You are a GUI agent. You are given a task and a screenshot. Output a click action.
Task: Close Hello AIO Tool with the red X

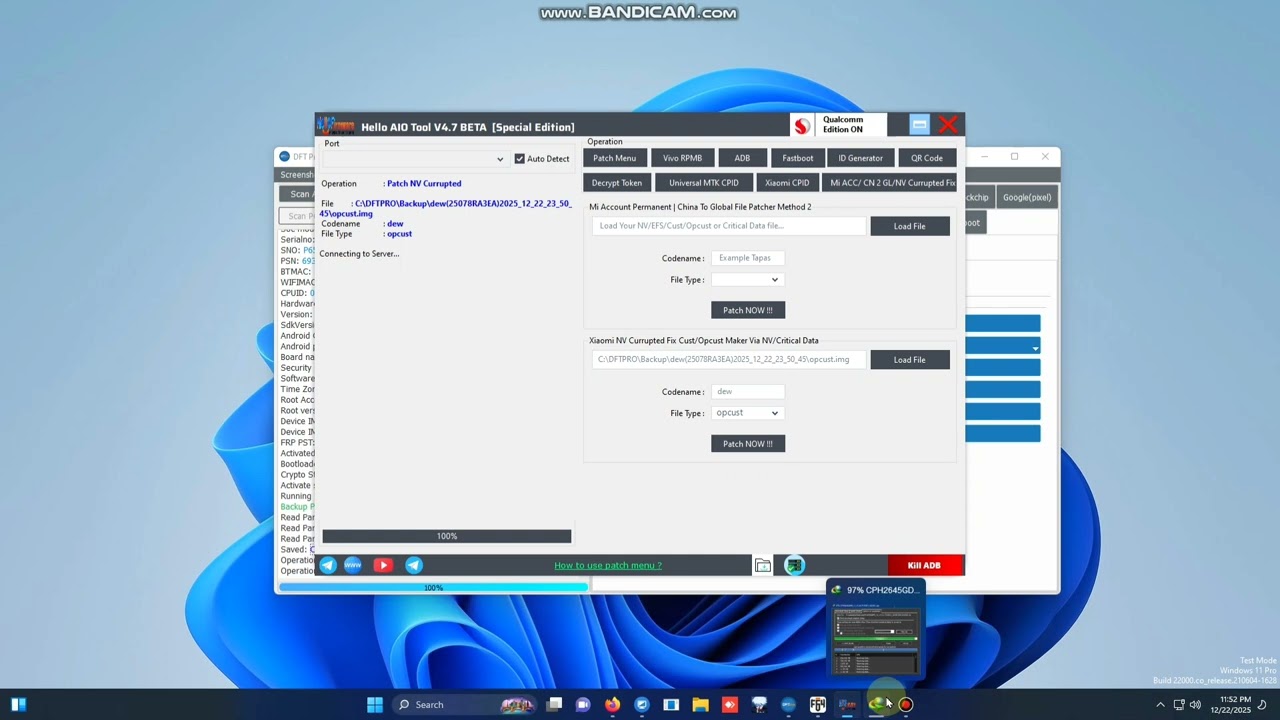coord(948,125)
